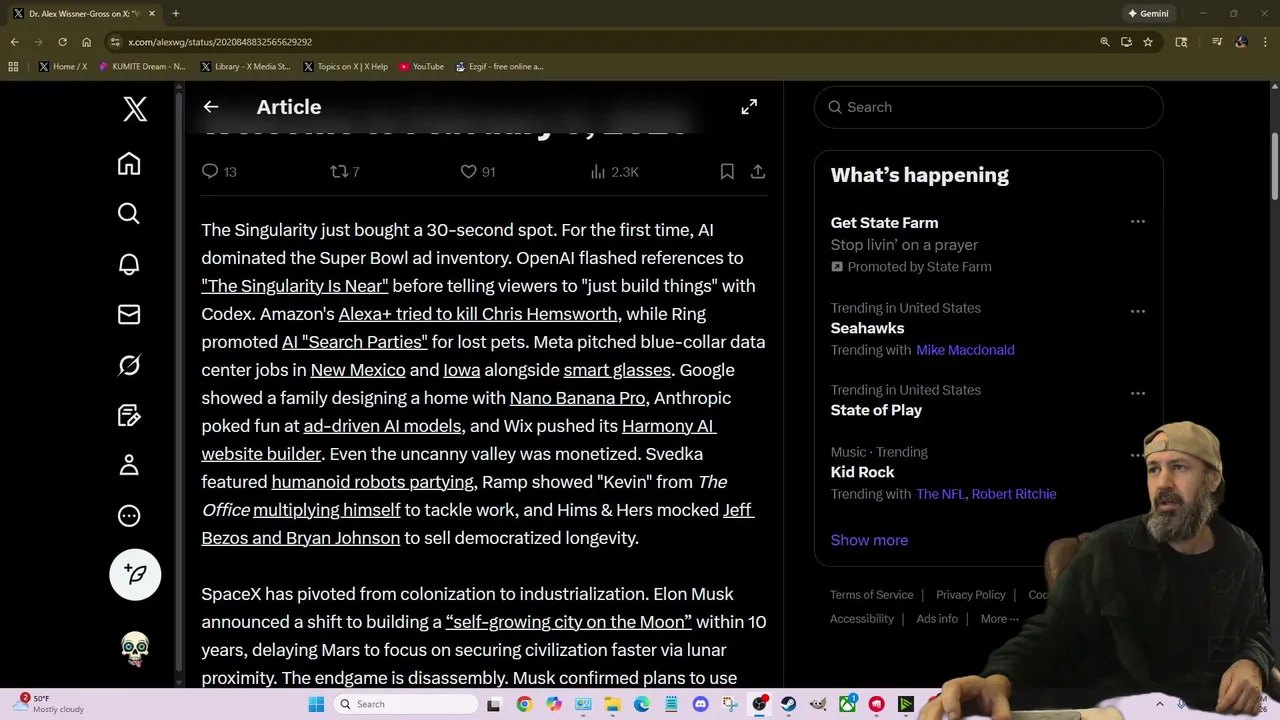Open the Terms of Service footer link
1280x720 pixels.
pos(871,595)
